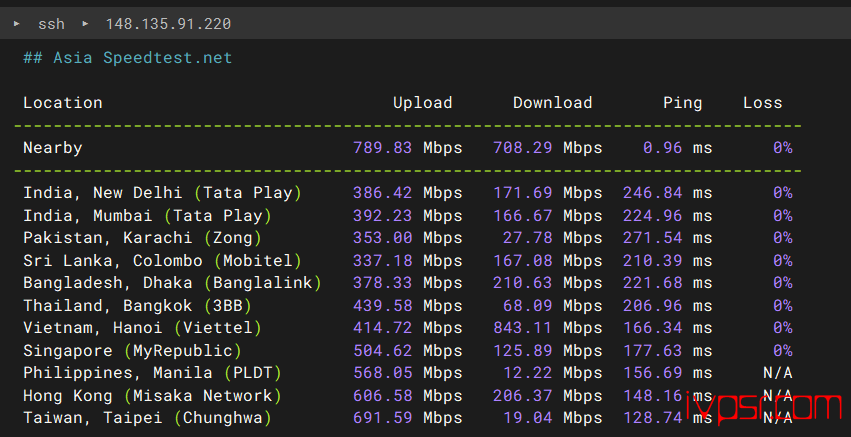Click India, Mumbai (Tata Play) row
The image size is (851, 437).
407,216
